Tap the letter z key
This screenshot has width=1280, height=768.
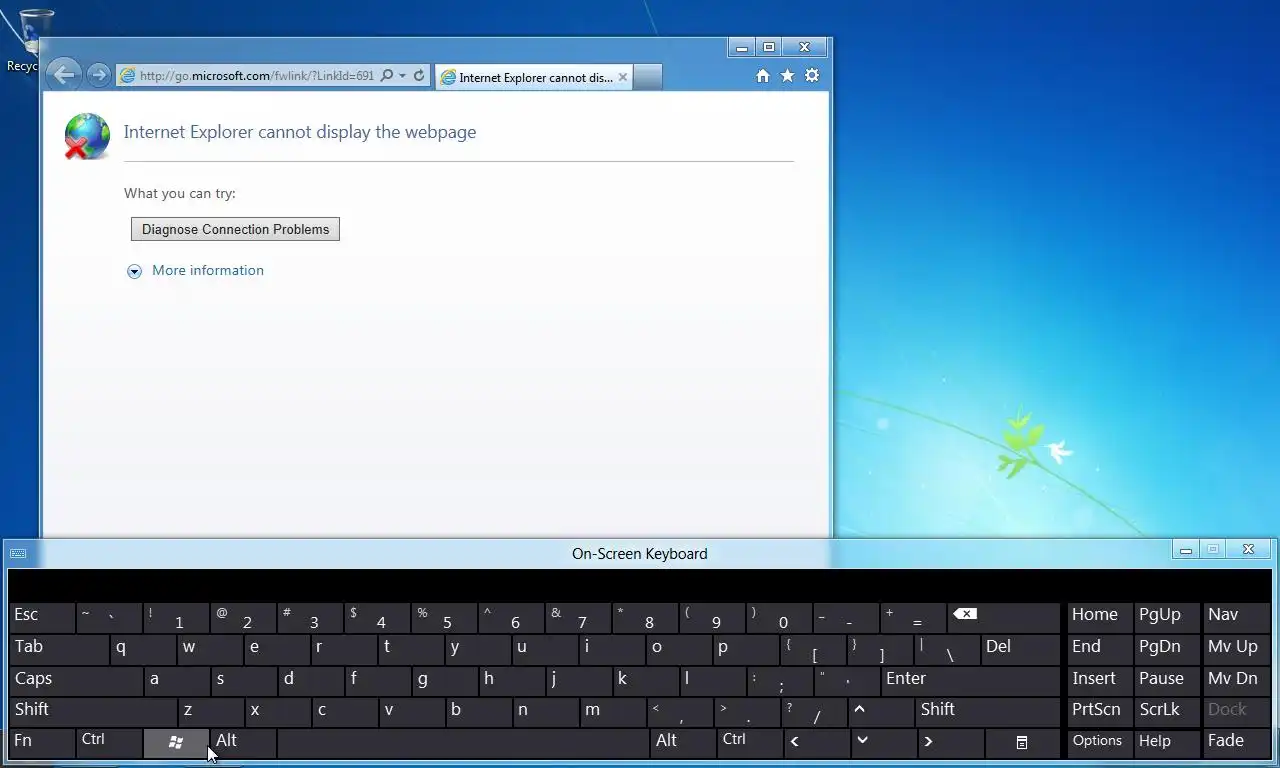pos(211,712)
